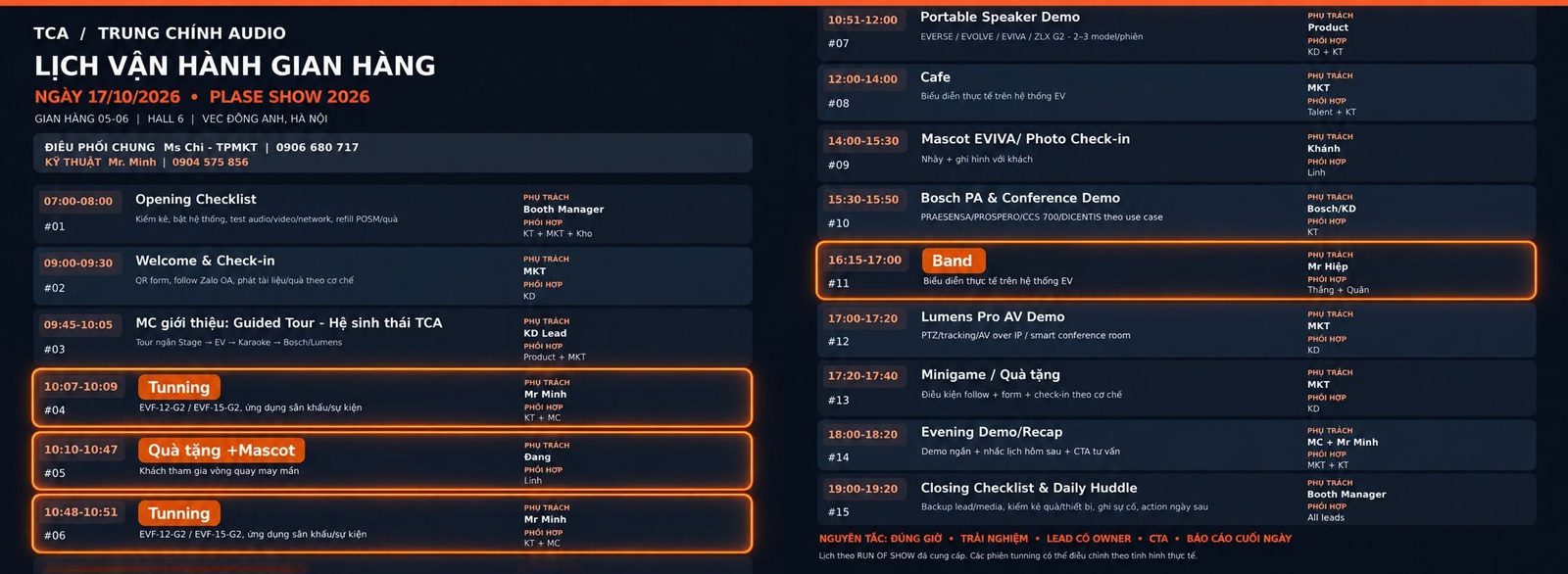Click 'NGUYÊN TẮC: ĐÚNG GIỜ' footer text

(881, 539)
